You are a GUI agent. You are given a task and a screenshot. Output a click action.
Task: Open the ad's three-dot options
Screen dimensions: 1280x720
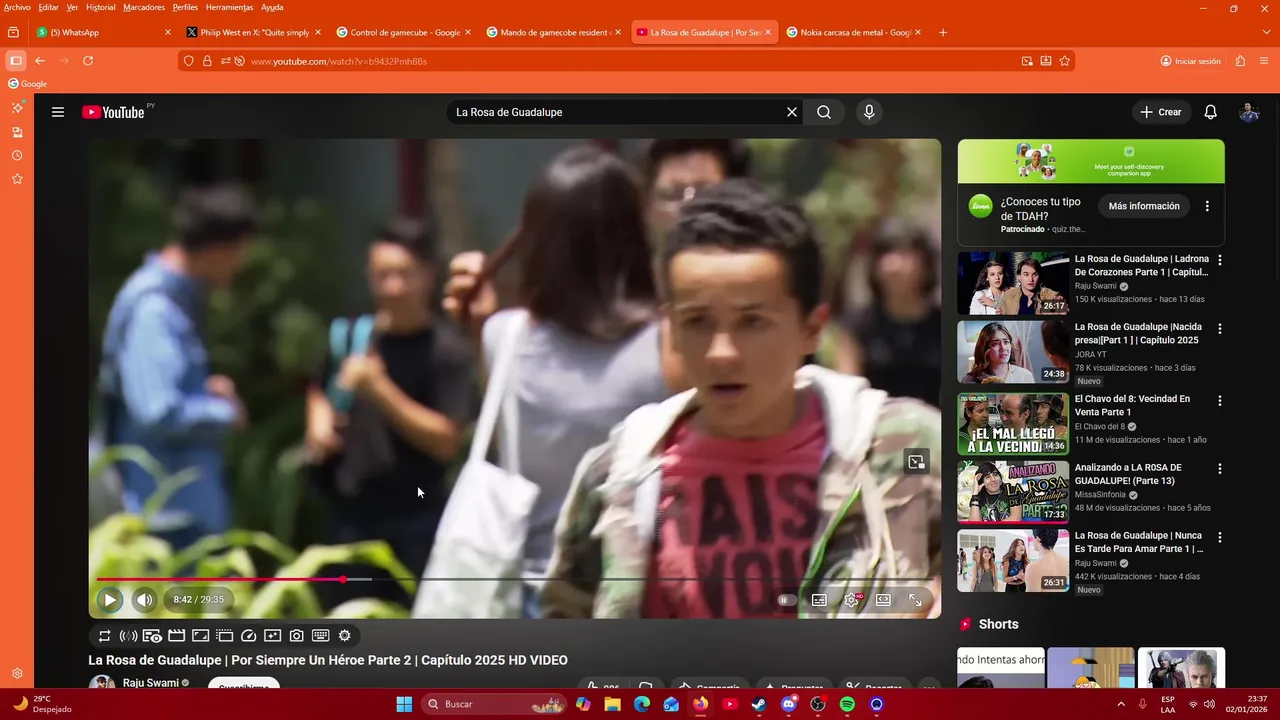tap(1207, 206)
